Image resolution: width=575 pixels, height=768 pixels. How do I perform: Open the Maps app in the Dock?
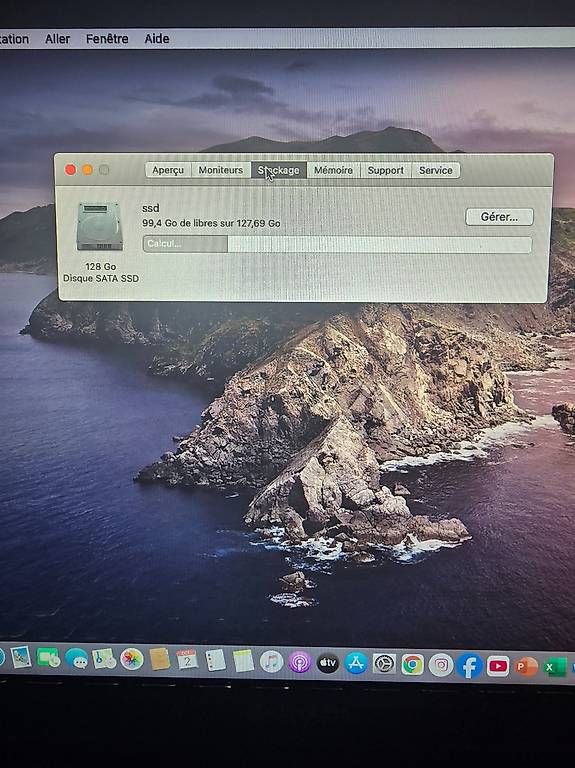pyautogui.click(x=104, y=659)
